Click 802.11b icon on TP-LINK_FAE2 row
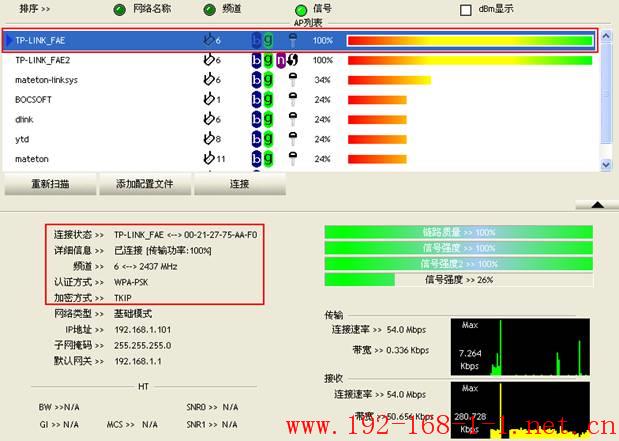Screen dimensions: 619x441 click(256, 60)
